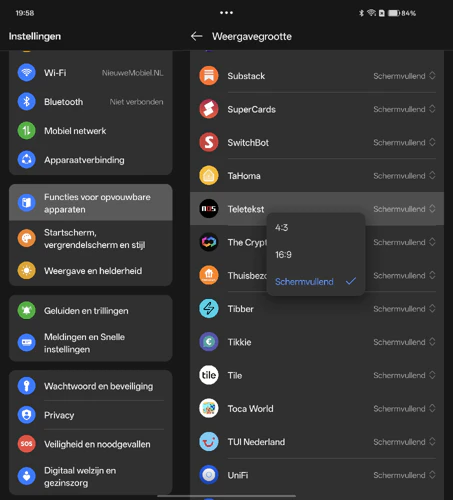Open Apparaatverbinding settings
The height and width of the screenshot is (500, 453).
84,160
